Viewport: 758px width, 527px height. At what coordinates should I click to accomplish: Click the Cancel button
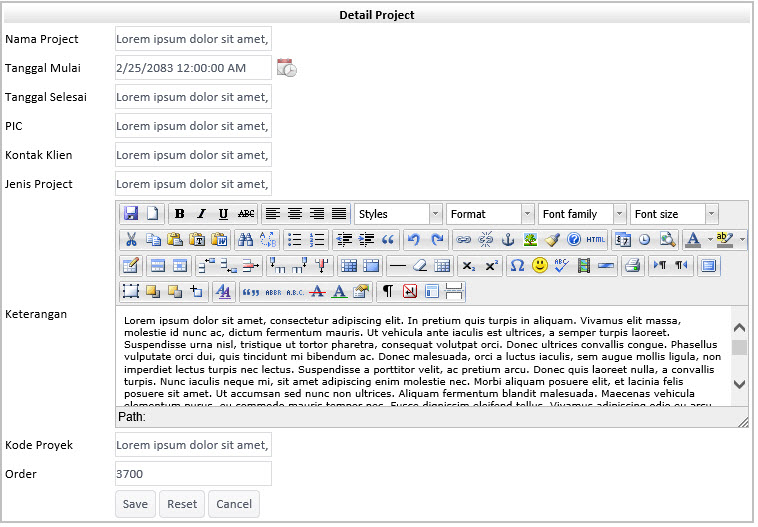234,504
